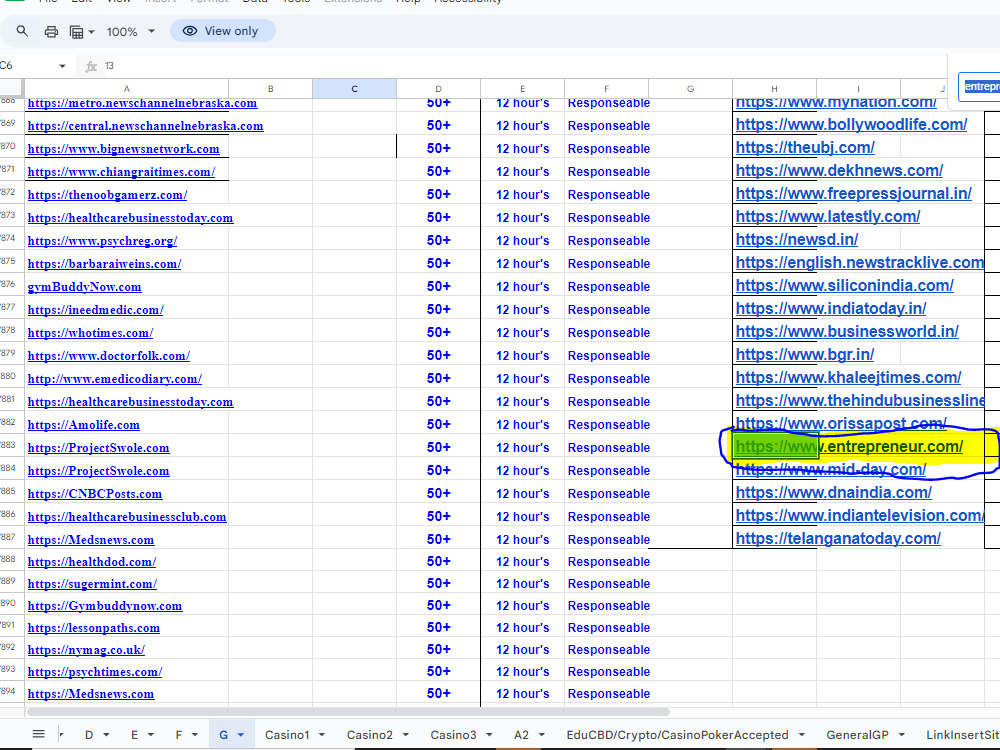Open the bignewsnetwork.com link
Viewport: 1000px width, 750px height.
click(x=123, y=149)
